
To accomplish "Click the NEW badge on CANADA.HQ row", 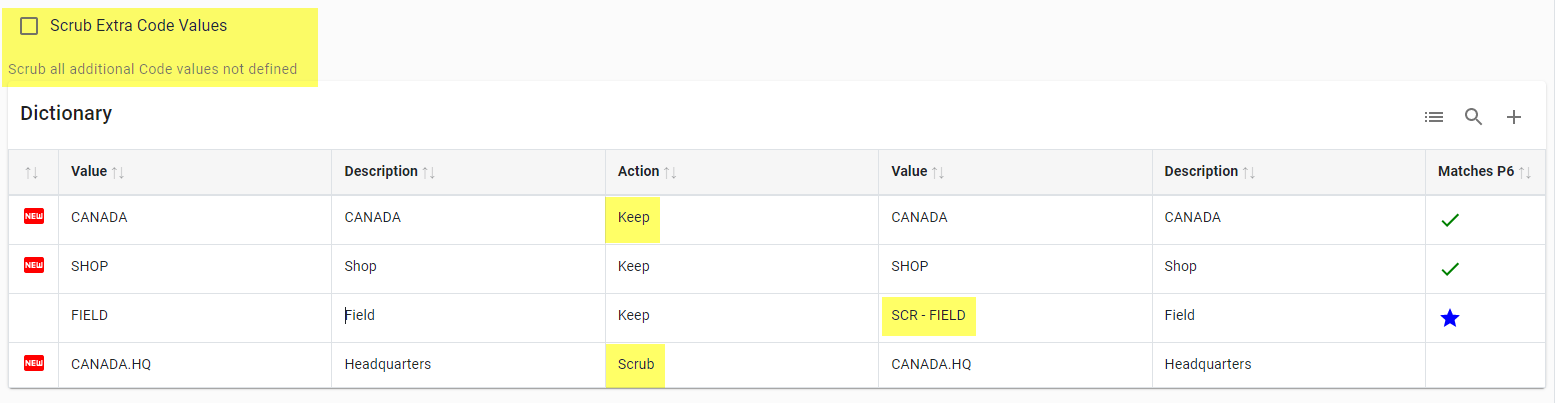I will [x=33, y=364].
